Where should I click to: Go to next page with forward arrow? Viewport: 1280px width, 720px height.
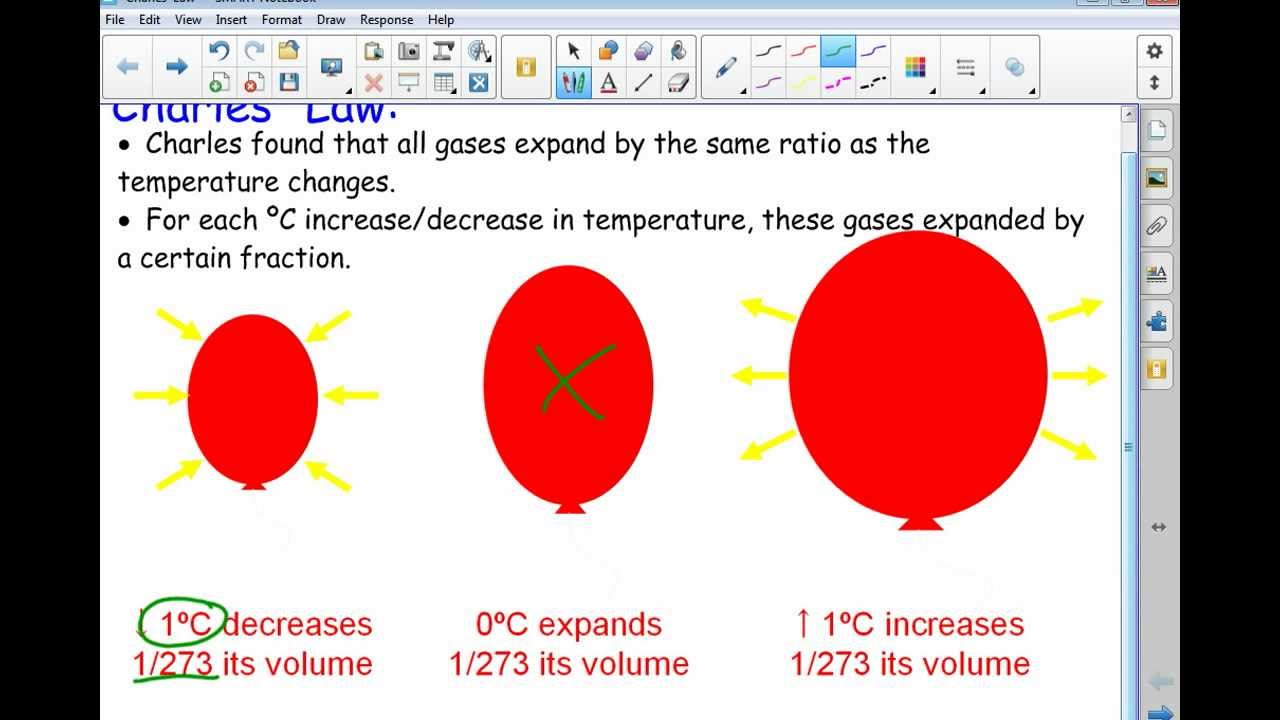coord(177,66)
